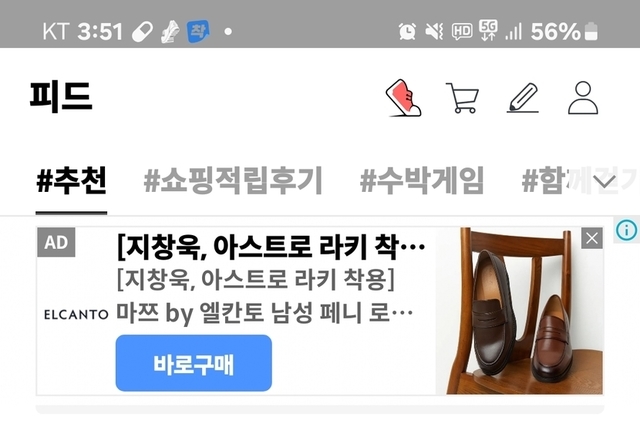Close the Elcanto ad banner

tap(592, 238)
